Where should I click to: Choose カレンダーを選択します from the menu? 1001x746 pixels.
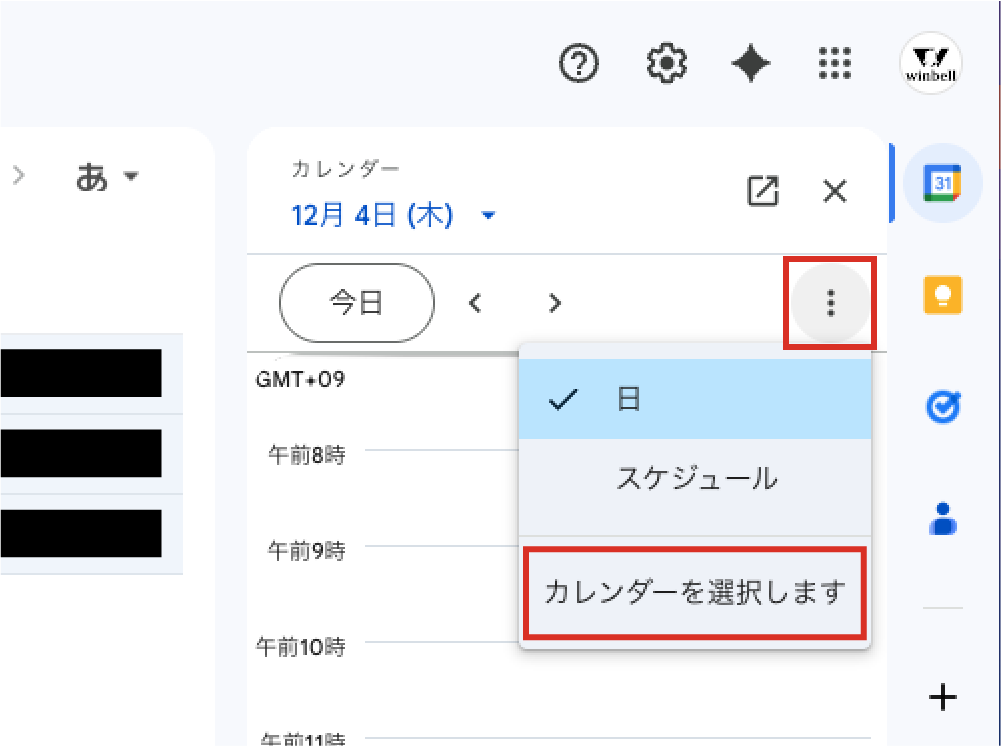[695, 592]
